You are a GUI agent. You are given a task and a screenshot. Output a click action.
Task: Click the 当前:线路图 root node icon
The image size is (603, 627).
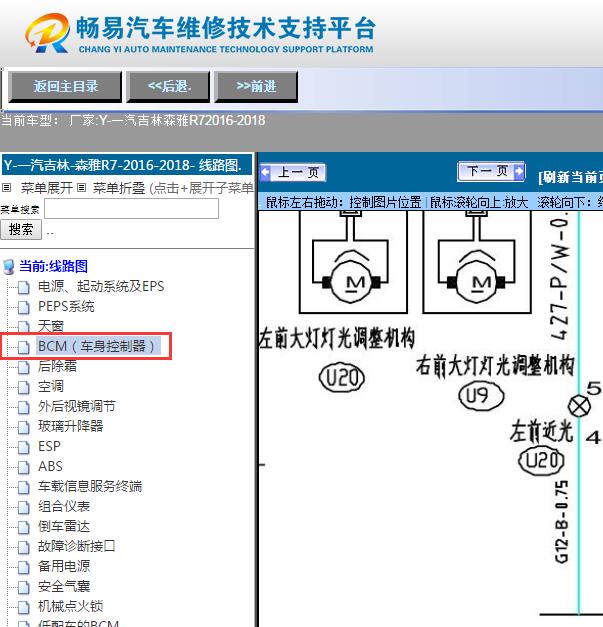[8, 267]
